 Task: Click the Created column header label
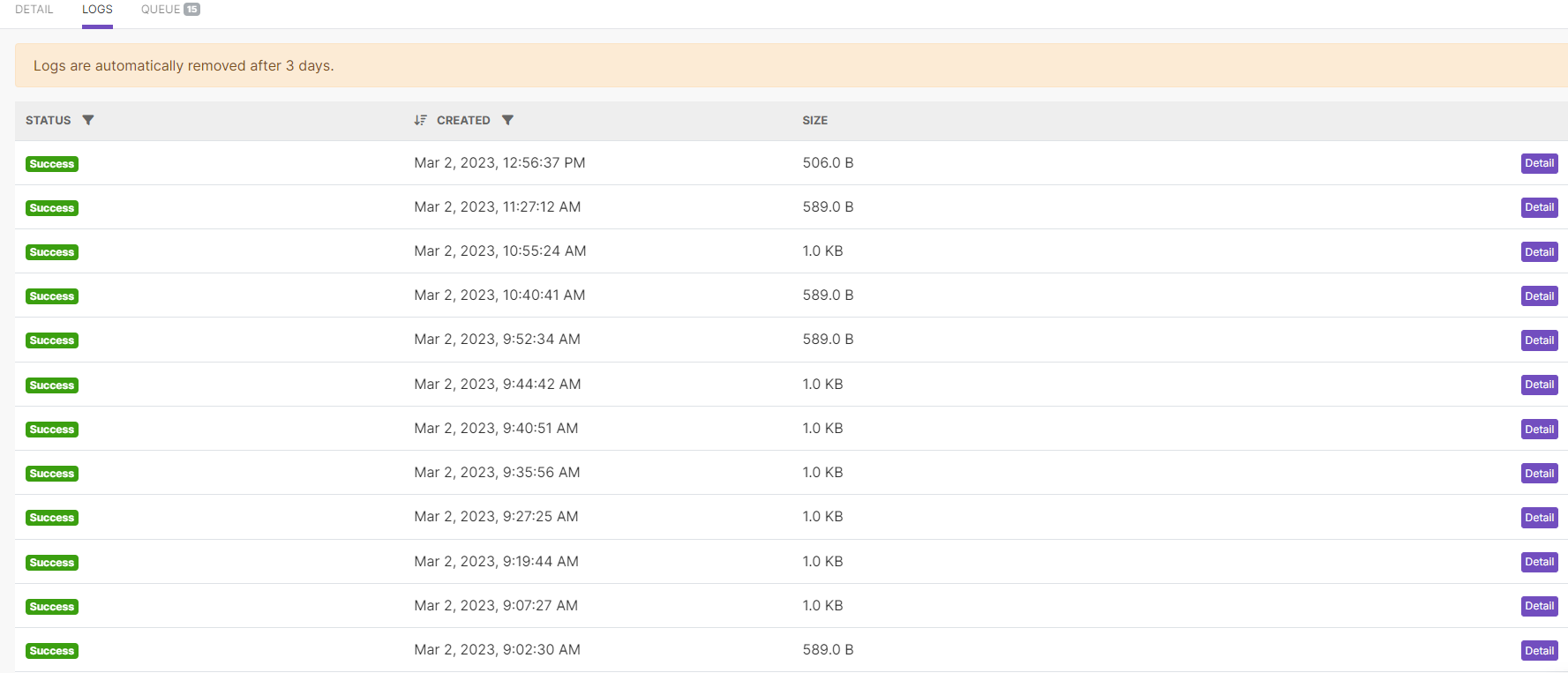pyautogui.click(x=463, y=120)
